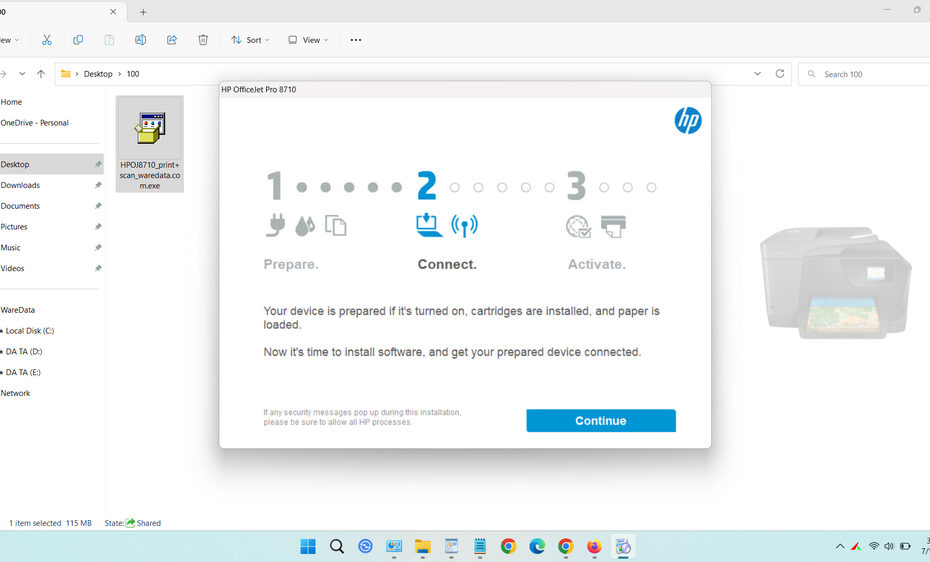Click the HP logo in installer dialog
Image resolution: width=930 pixels, height=562 pixels.
[688, 120]
